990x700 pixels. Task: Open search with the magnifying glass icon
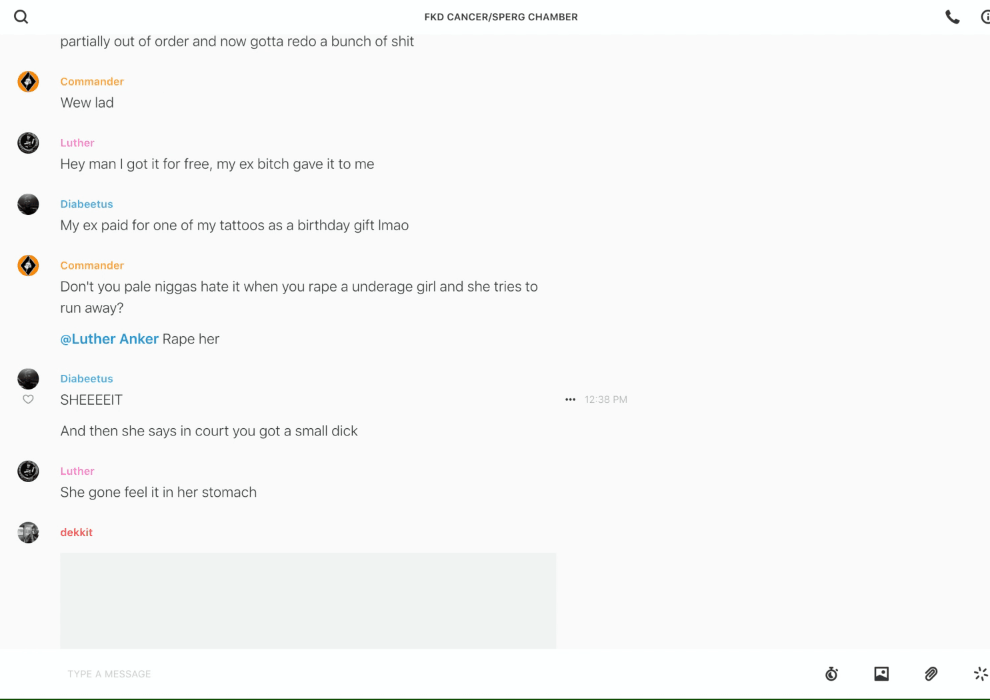point(21,17)
